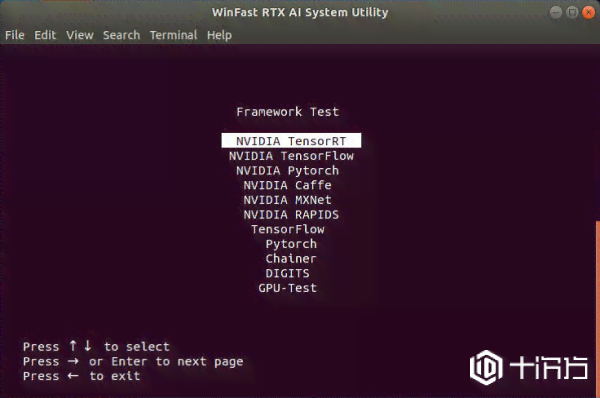600x398 pixels.
Task: Select NVIDIA TensorFlow in the list
Action: click(x=291, y=156)
